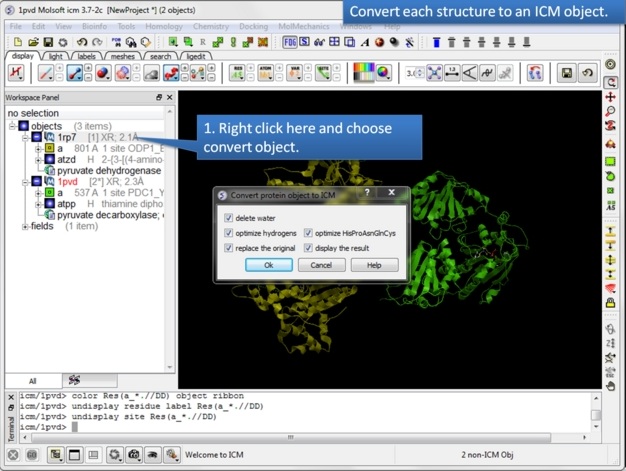Open the color palette swatch in display toolbar
This screenshot has width=626, height=471.
364,73
